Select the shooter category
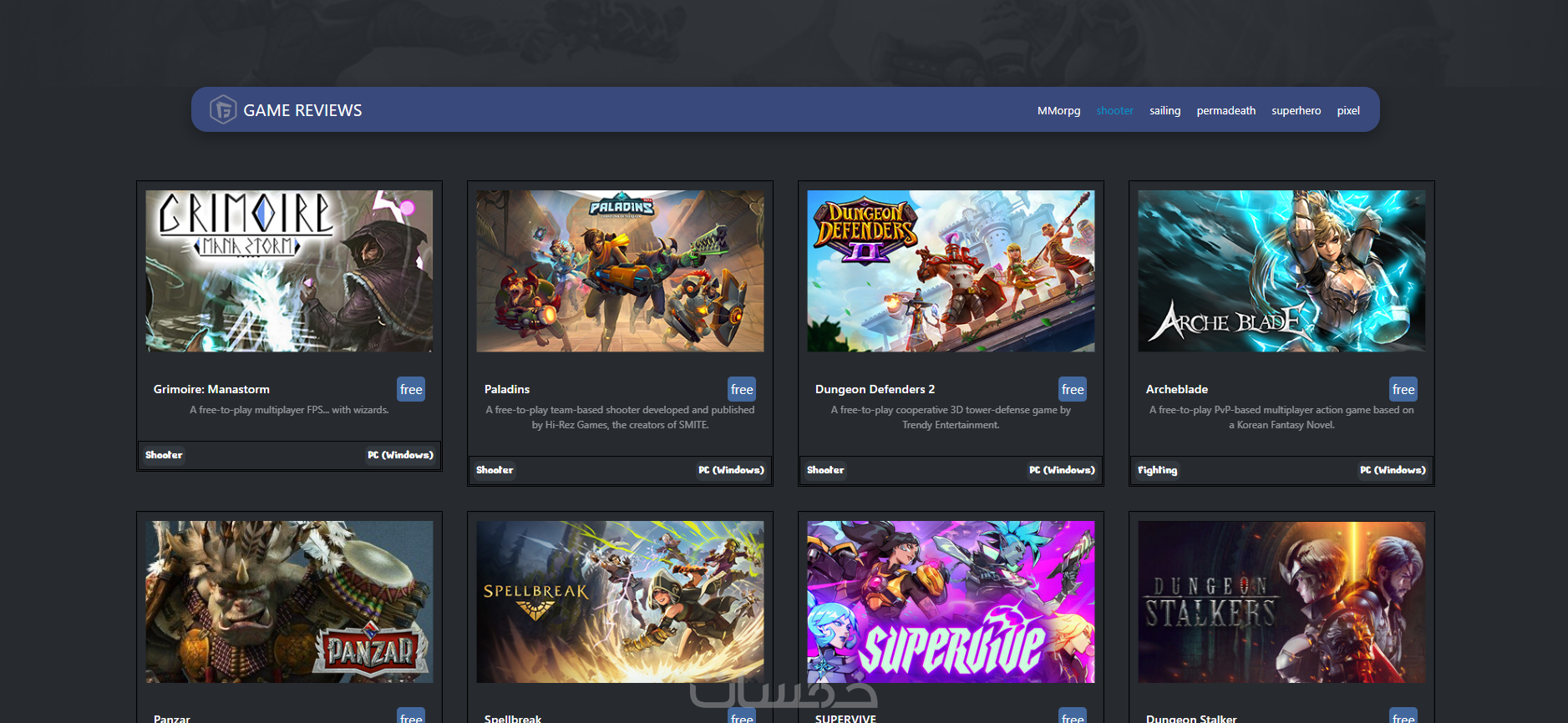The height and width of the screenshot is (723, 1568). point(1114,110)
